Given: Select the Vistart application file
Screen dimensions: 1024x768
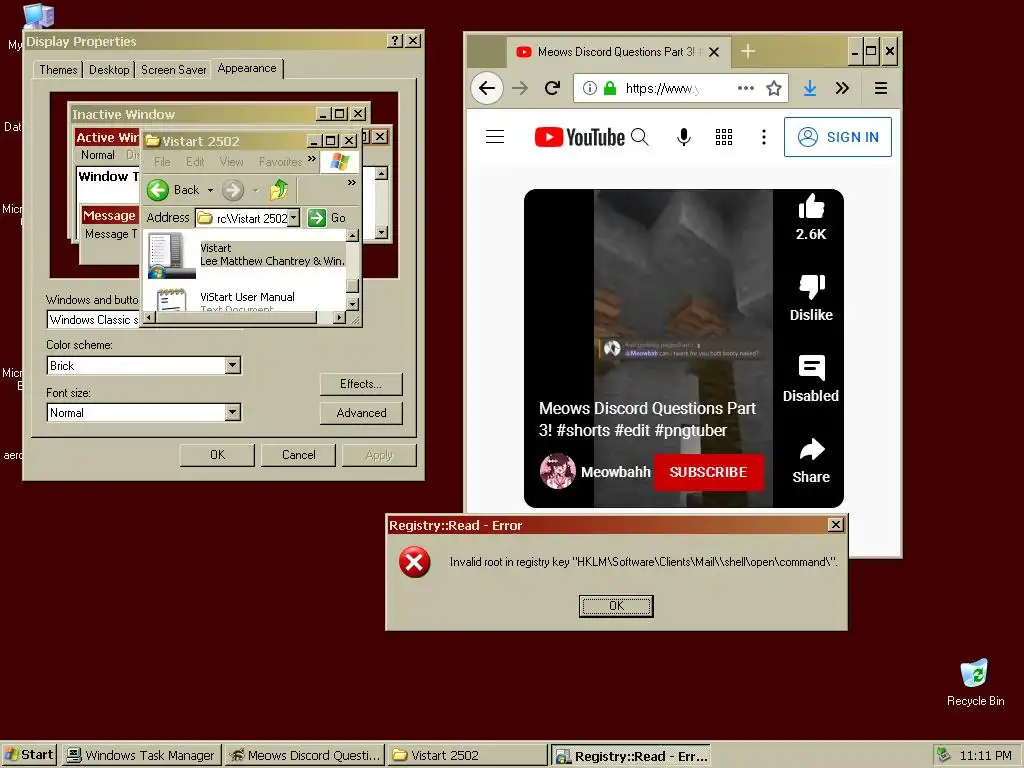Looking at the screenshot, I should (x=246, y=255).
